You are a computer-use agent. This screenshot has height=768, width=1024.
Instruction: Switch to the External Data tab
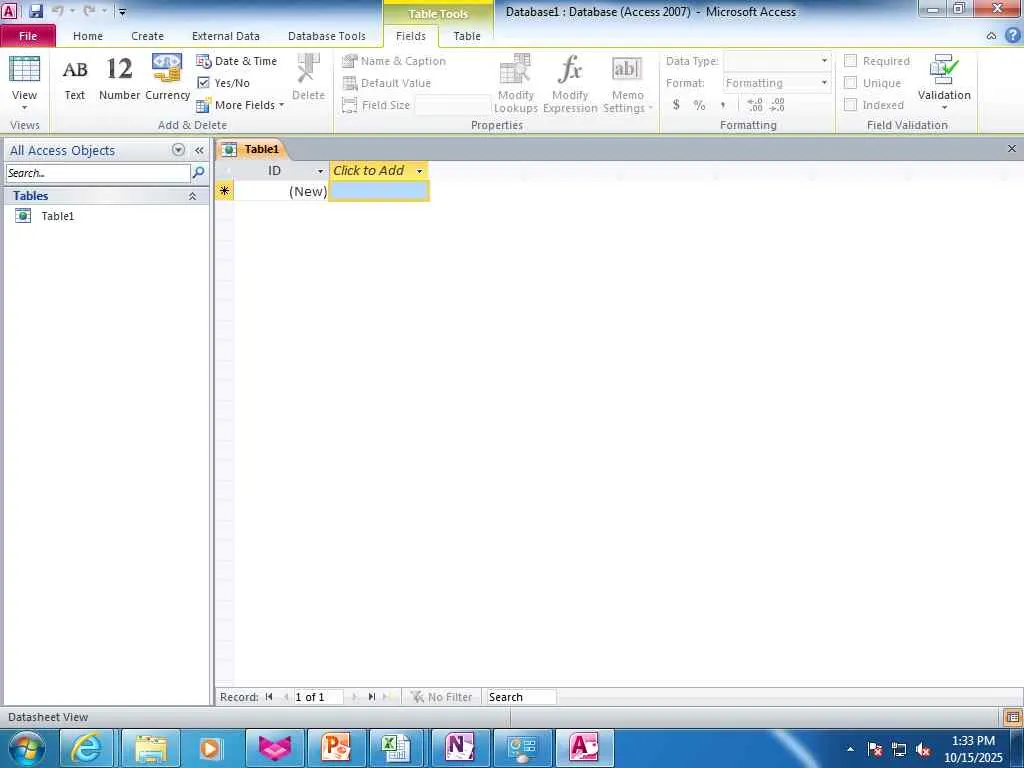click(225, 36)
